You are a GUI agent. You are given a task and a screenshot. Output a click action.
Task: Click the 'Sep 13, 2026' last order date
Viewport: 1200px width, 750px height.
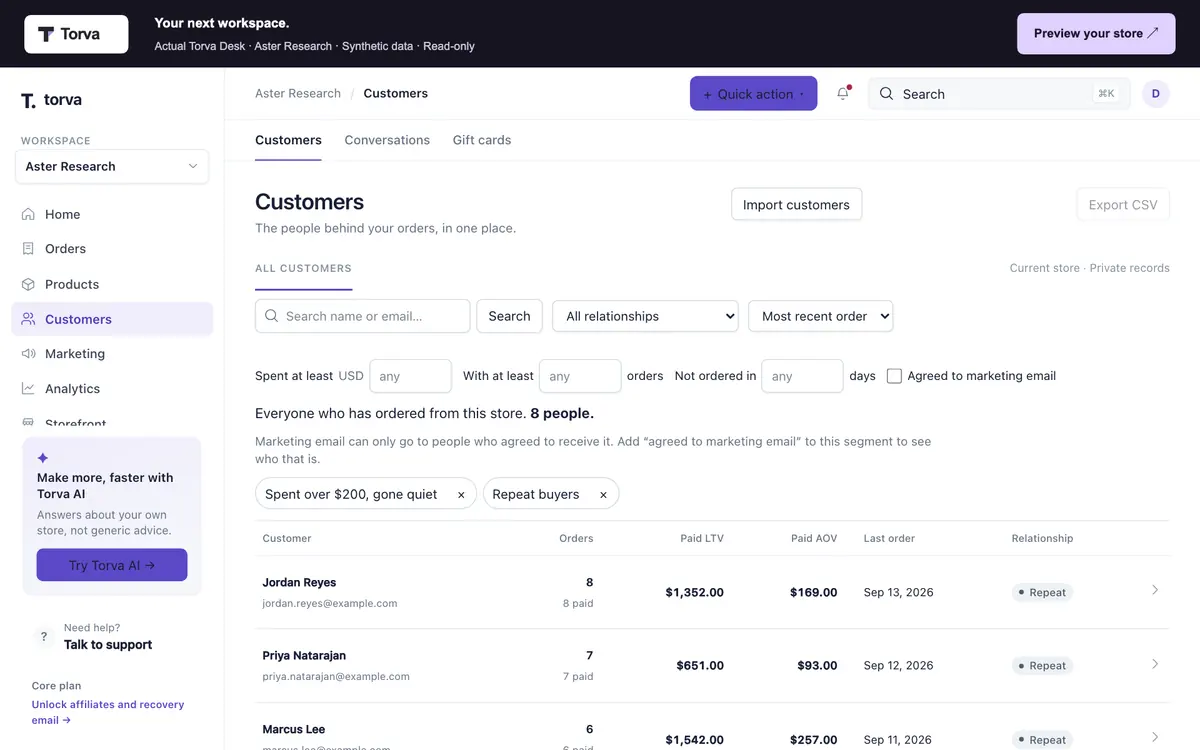click(898, 593)
